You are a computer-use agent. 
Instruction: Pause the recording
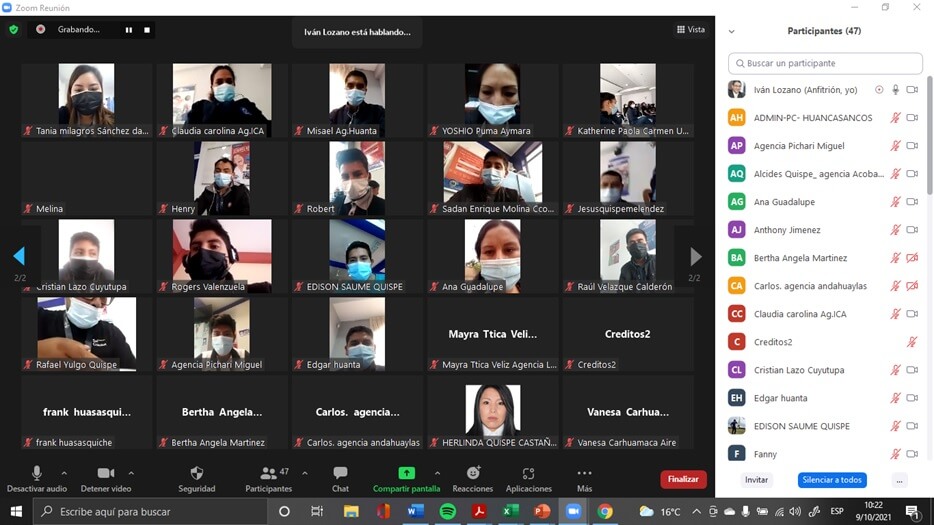tap(128, 30)
